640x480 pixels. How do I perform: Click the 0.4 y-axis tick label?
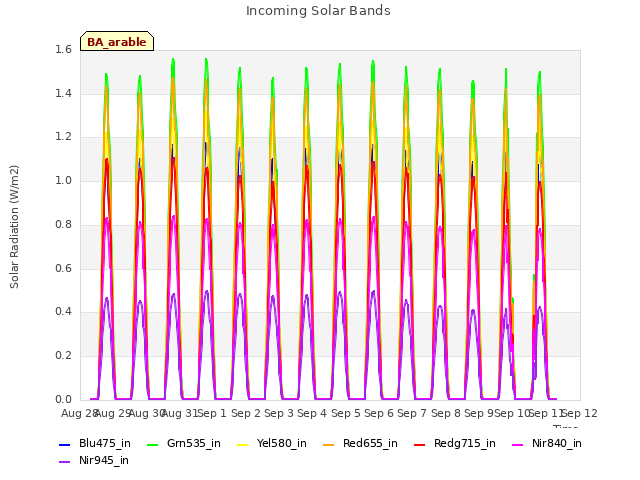63,311
